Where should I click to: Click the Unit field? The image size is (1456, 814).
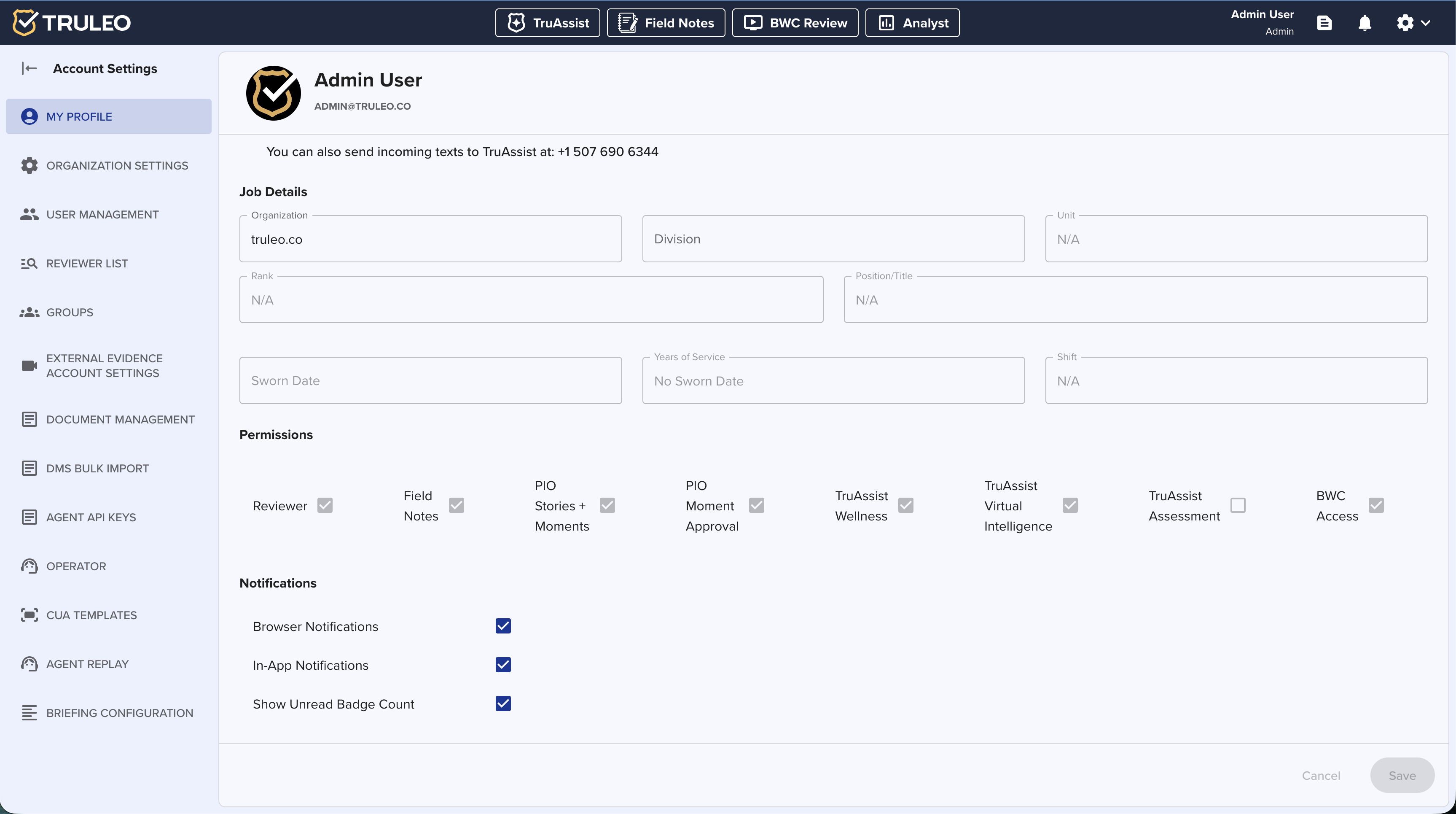coord(1237,239)
